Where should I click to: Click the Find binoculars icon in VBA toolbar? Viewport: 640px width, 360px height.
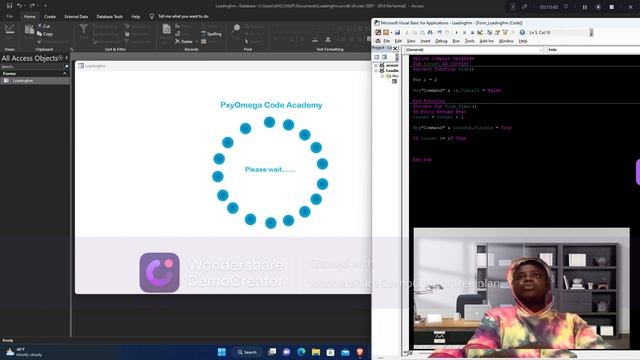430,32
